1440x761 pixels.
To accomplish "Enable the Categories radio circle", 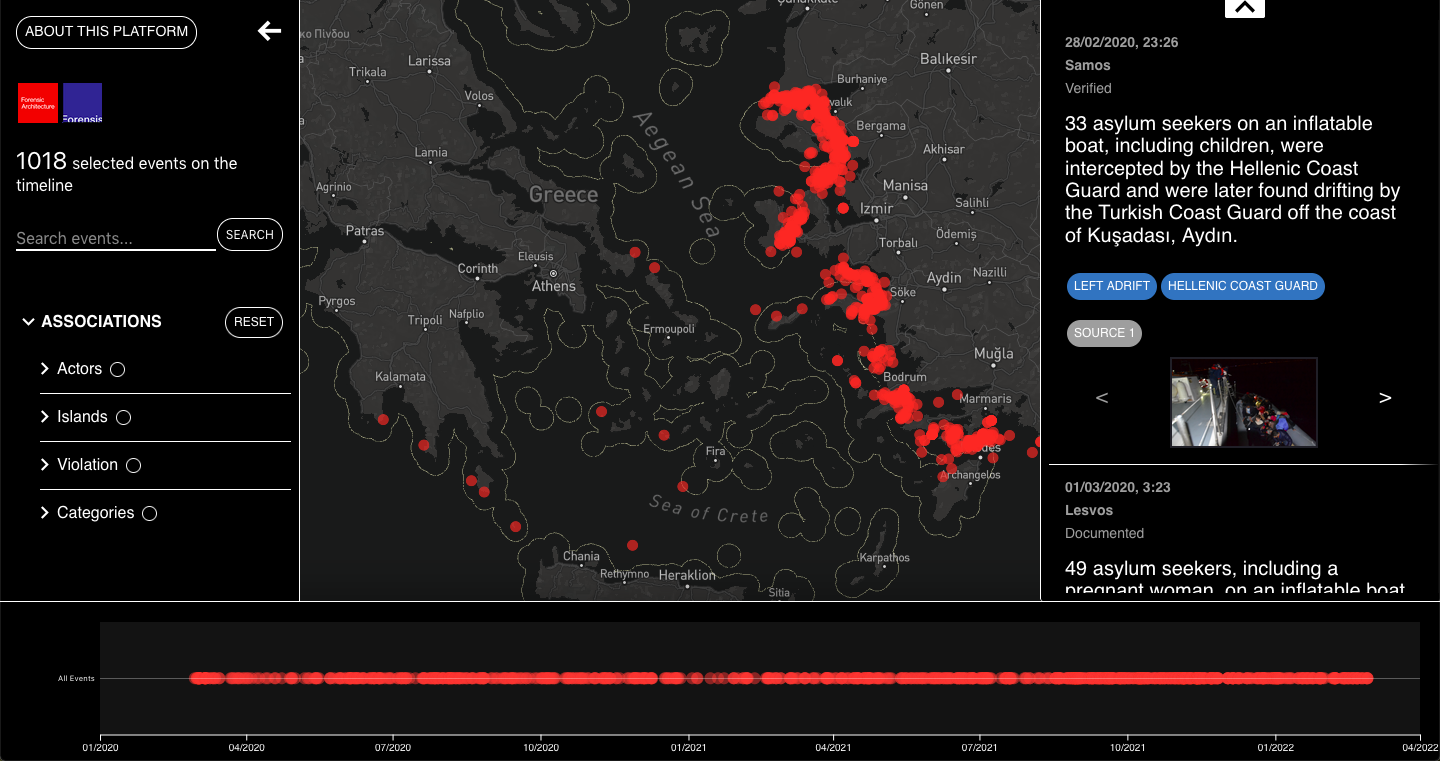I will pyautogui.click(x=149, y=514).
